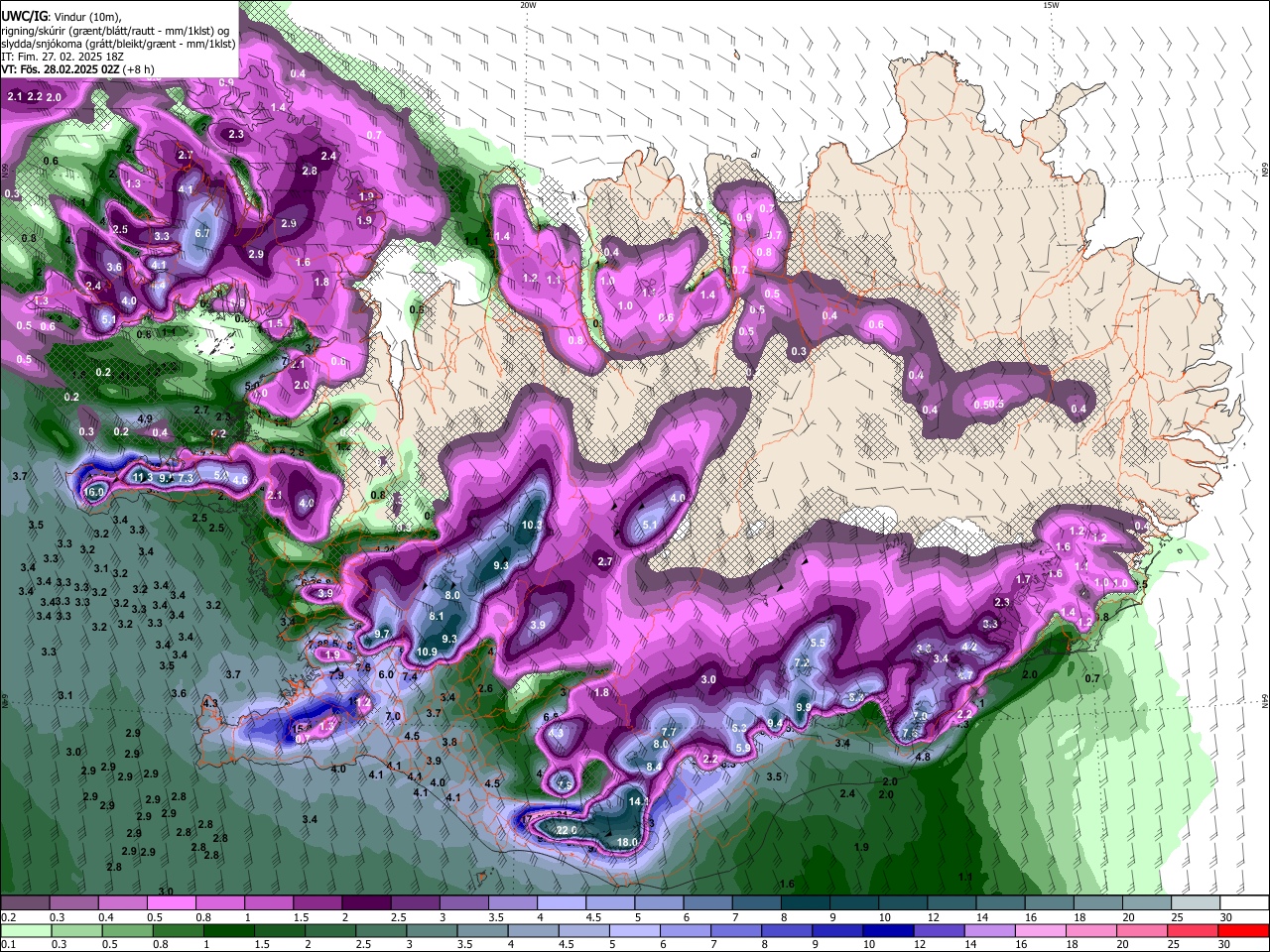The height and width of the screenshot is (952, 1270).
Task: Click the '22.0' precipitation value on the map
Action: tap(567, 830)
